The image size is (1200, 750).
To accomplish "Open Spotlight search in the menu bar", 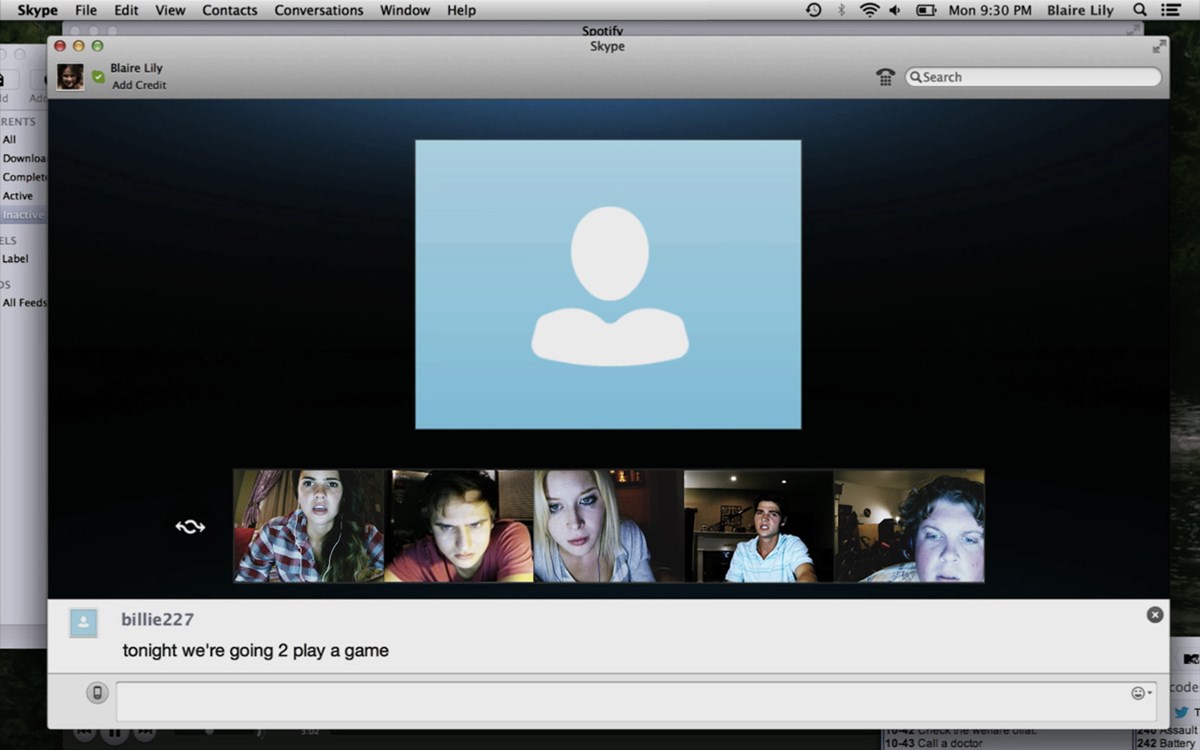I will (1139, 10).
